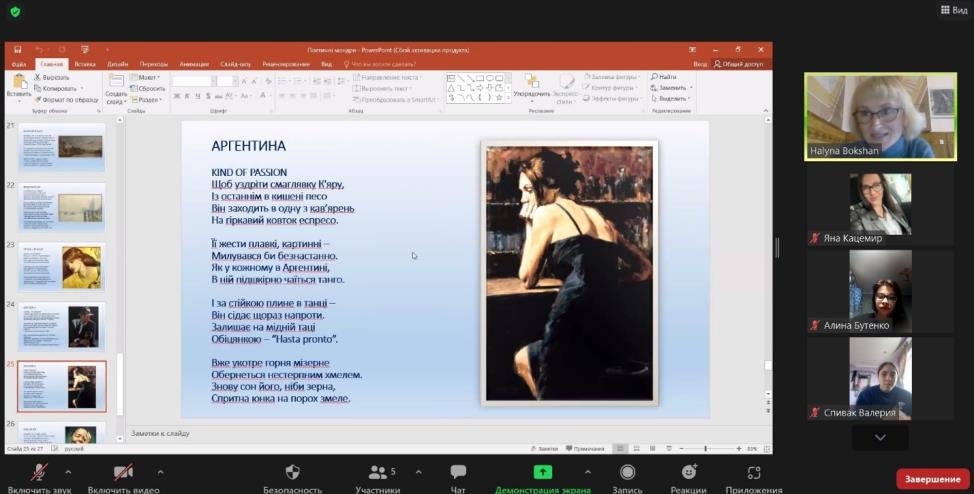974x494 pixels.
Task: Open video options arrow beside camera
Action: click(x=160, y=472)
